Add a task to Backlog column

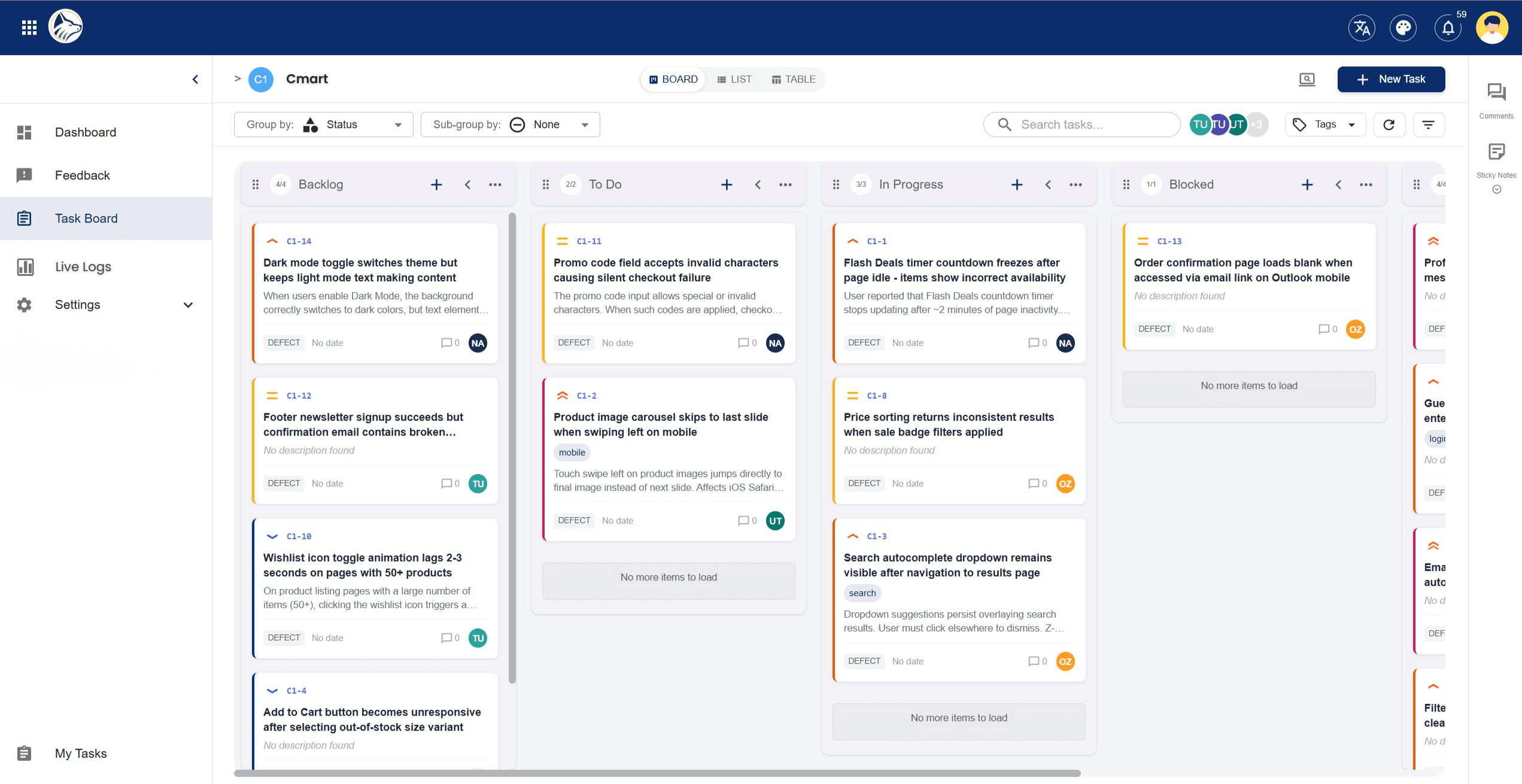point(436,184)
